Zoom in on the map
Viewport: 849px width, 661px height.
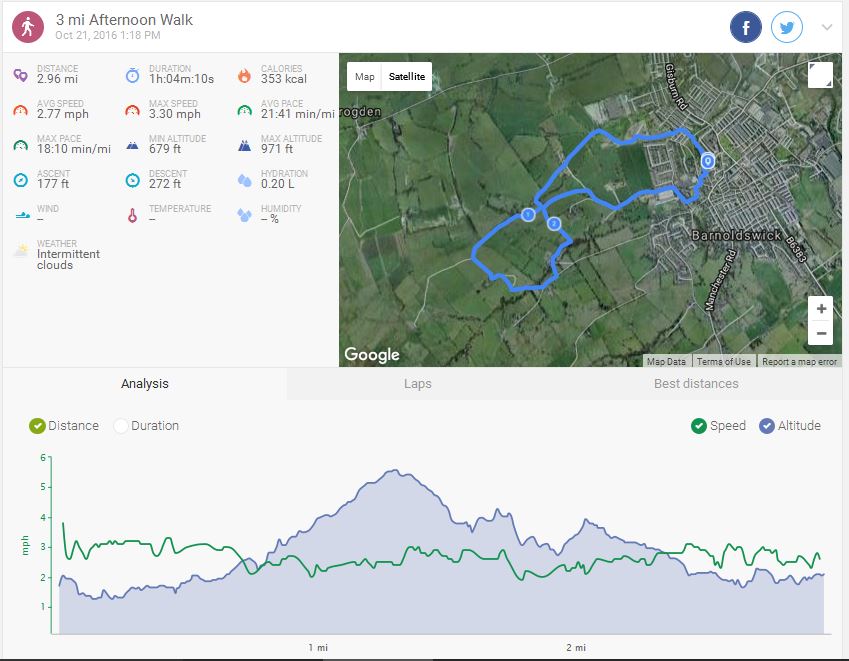coord(821,309)
